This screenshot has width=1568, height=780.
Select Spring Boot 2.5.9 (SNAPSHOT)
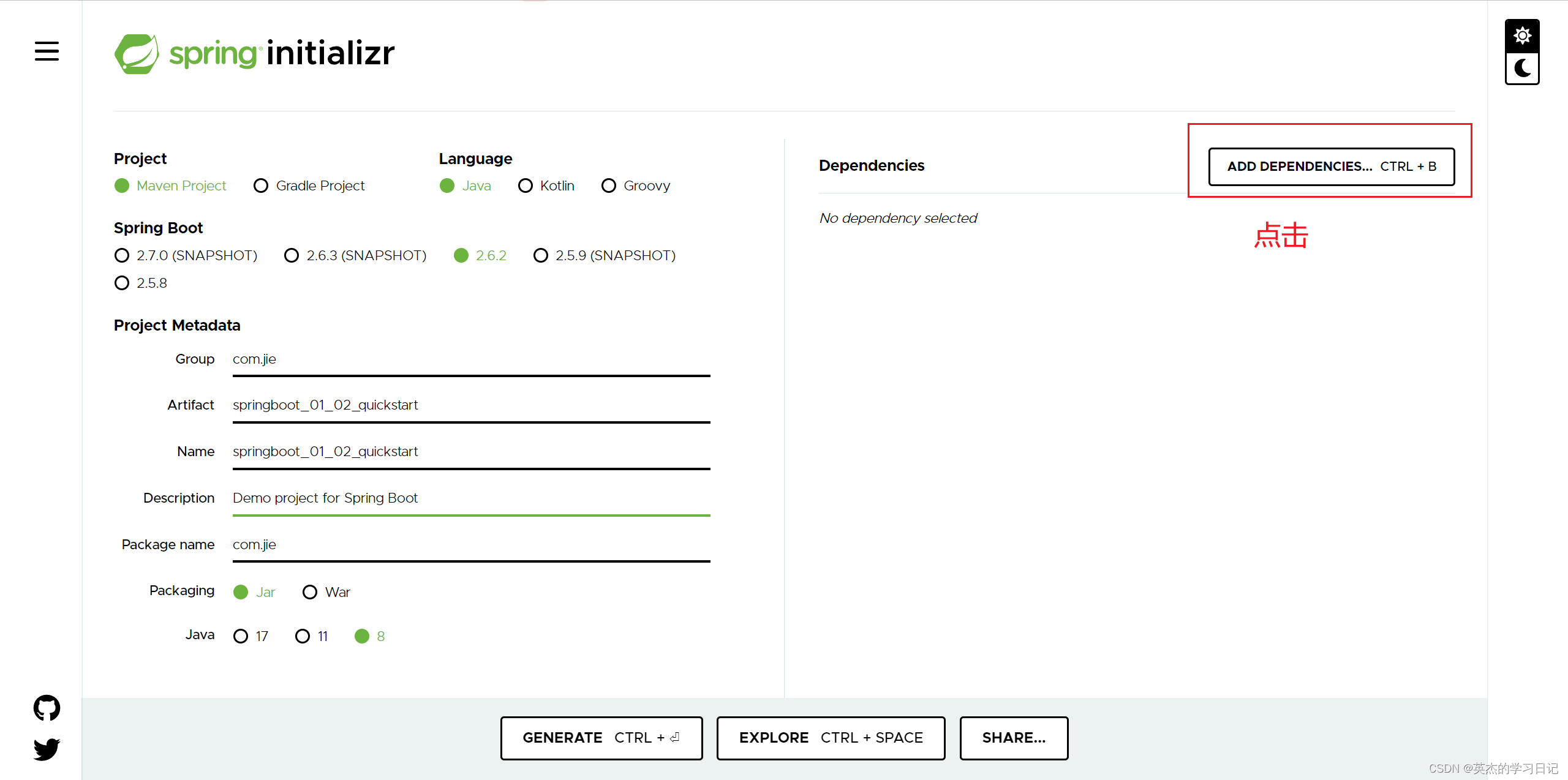tap(605, 255)
